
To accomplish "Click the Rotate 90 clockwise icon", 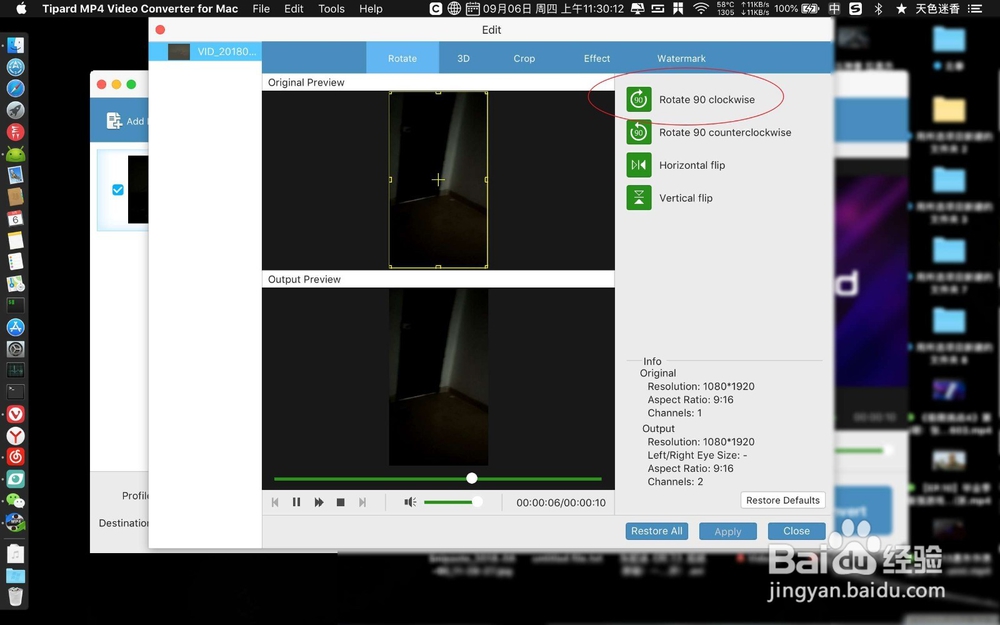I will (x=638, y=99).
